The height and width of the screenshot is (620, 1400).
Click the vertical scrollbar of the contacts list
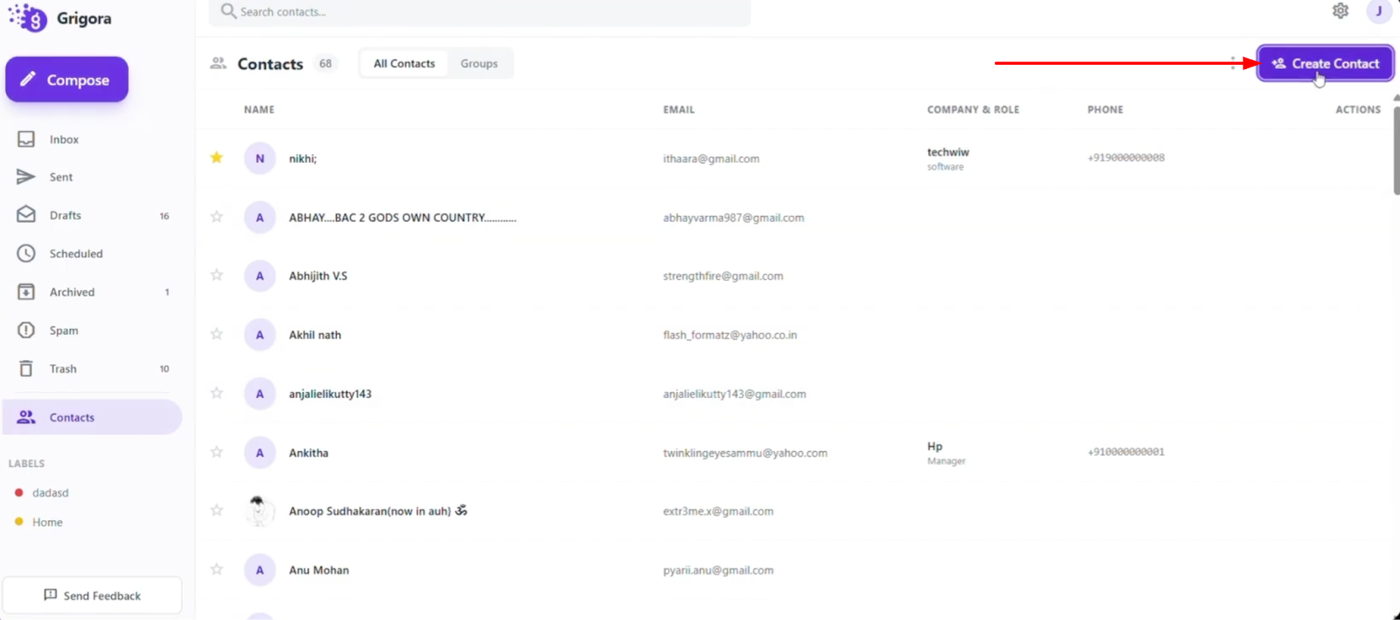tap(1396, 150)
